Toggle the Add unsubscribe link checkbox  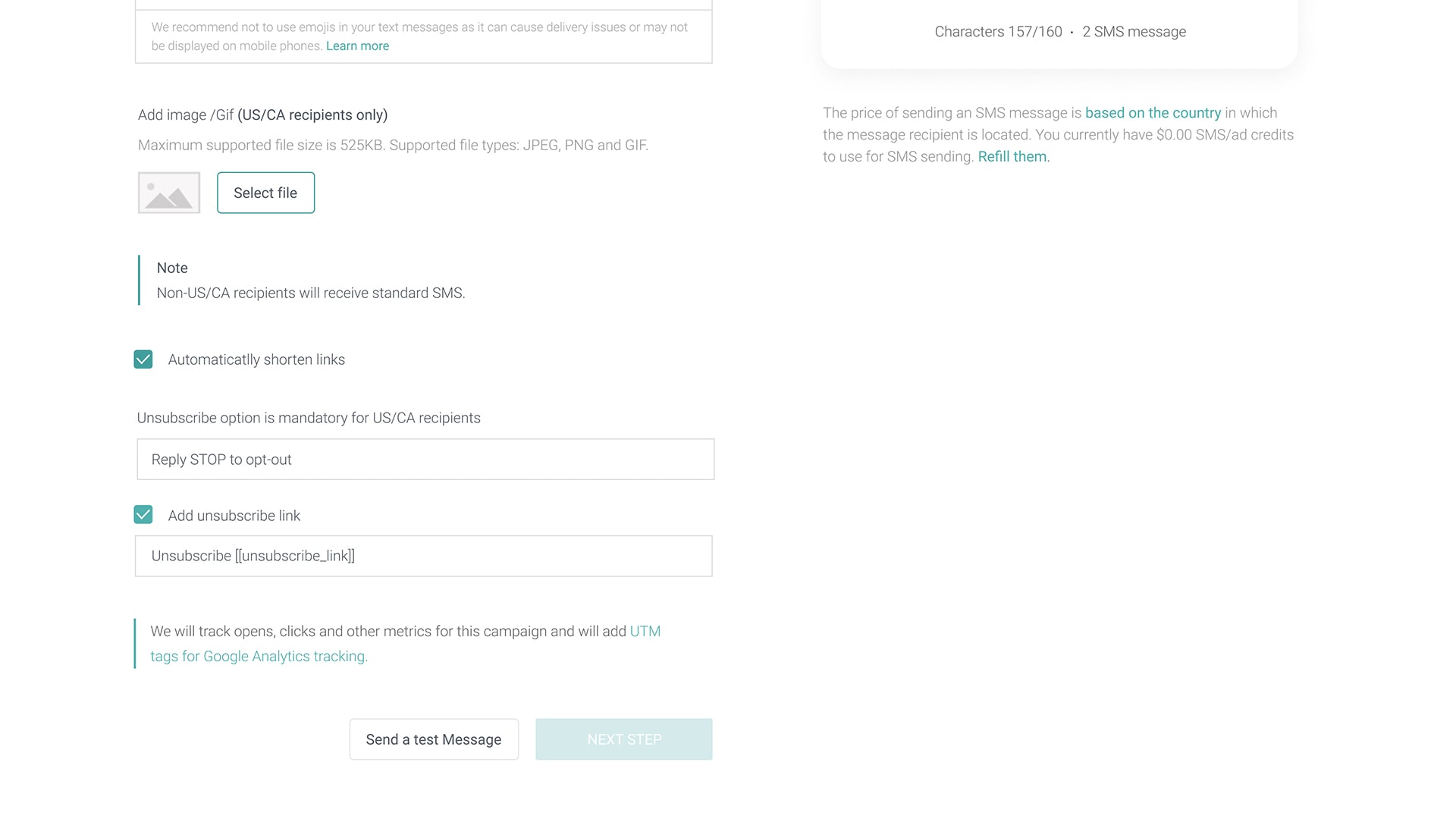point(143,515)
